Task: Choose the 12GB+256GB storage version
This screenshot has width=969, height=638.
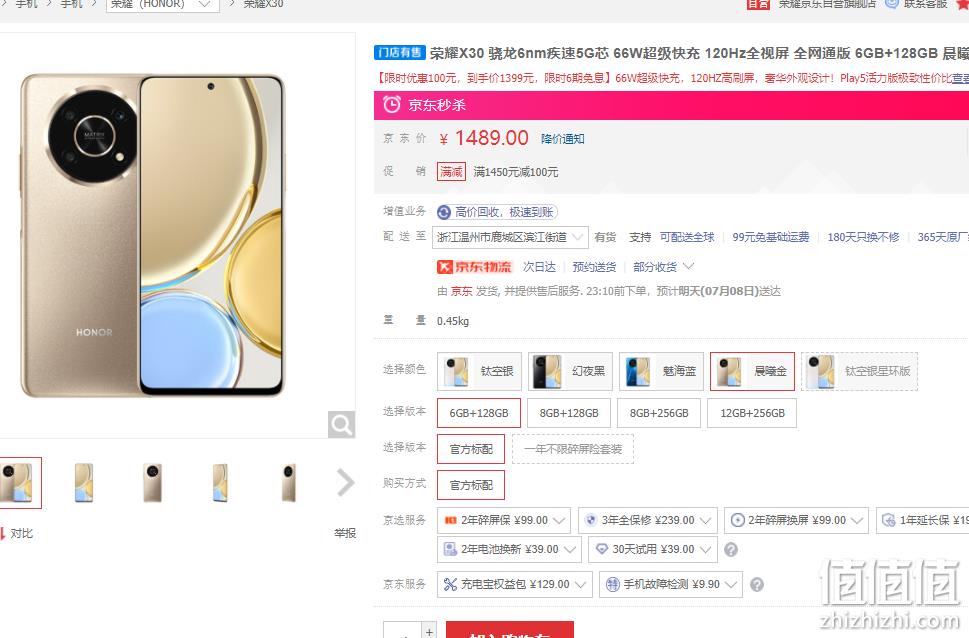Action: pos(752,413)
